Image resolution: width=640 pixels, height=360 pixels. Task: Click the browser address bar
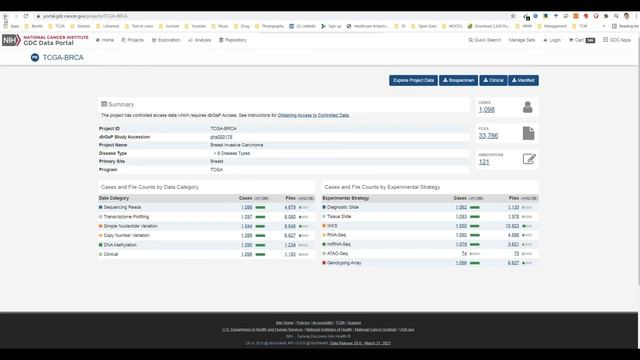[x=269, y=16]
